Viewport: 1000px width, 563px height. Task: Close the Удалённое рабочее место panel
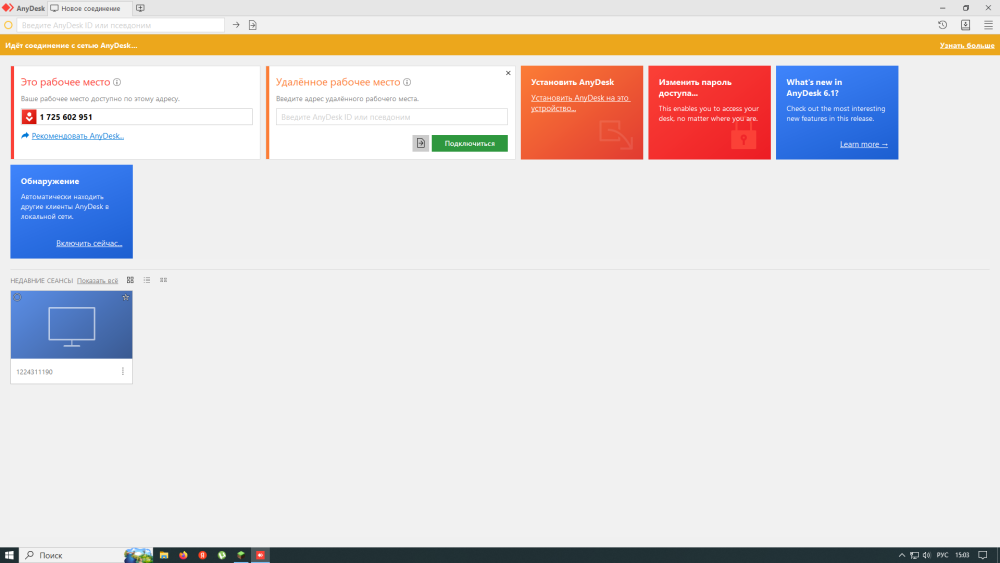[x=508, y=73]
